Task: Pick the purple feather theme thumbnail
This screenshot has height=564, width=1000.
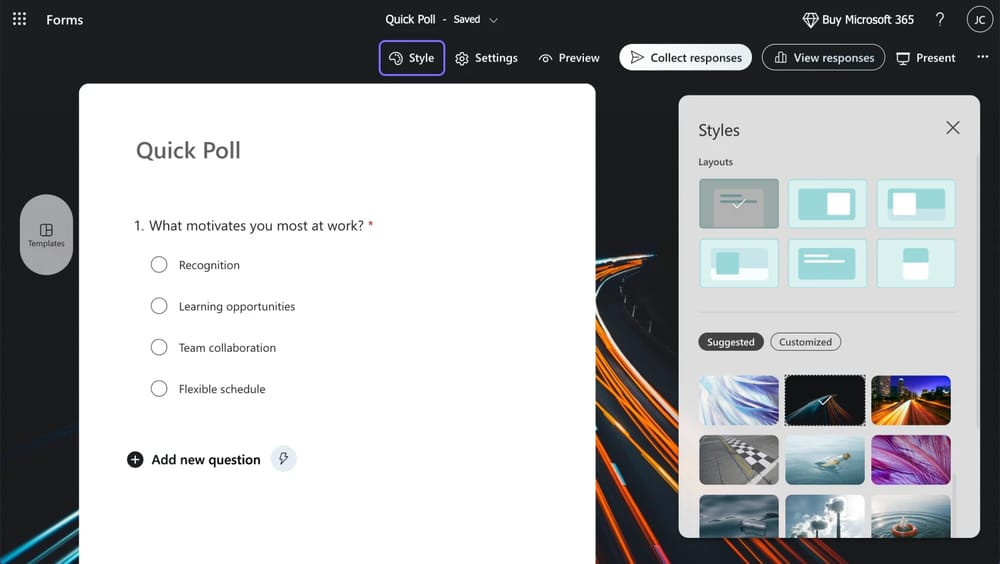Action: point(910,460)
